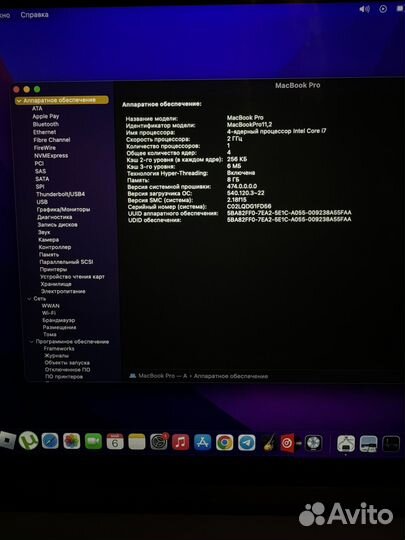Select Звук in the sidebar
Viewport: 405px width, 540px height.
(44, 232)
